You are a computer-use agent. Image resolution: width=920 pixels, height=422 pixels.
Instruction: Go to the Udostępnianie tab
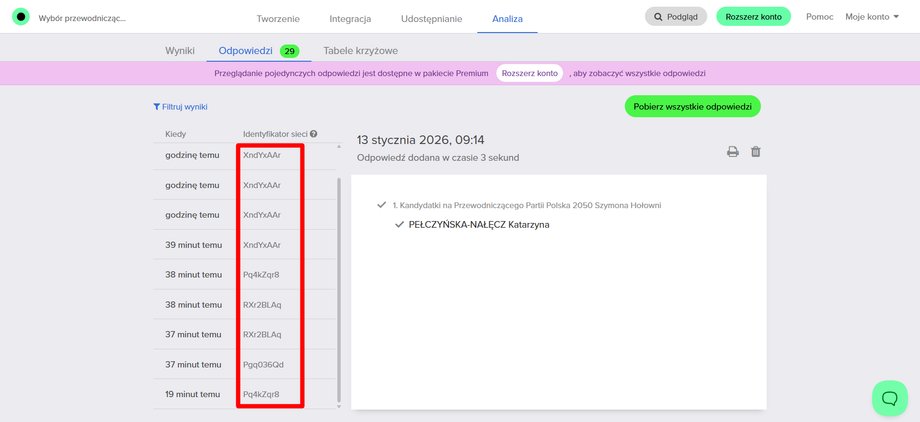coord(431,19)
